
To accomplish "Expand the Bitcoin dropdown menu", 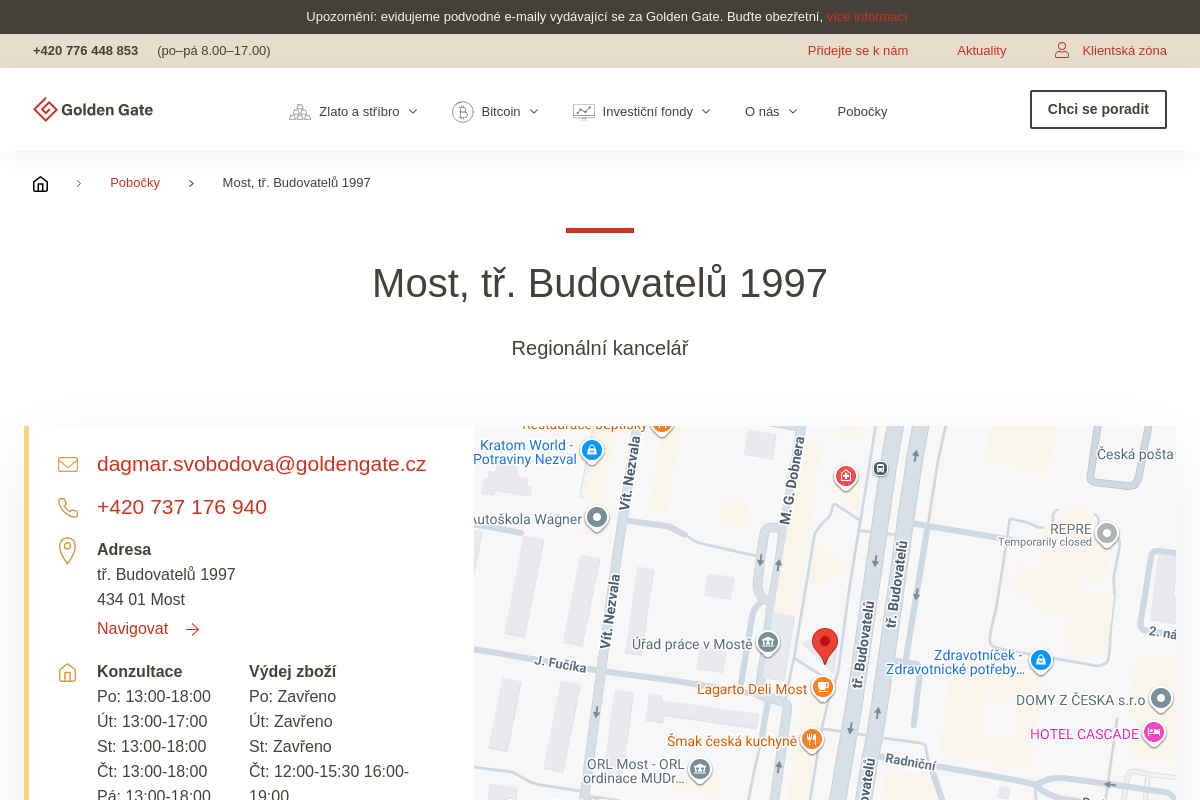I will tap(496, 111).
